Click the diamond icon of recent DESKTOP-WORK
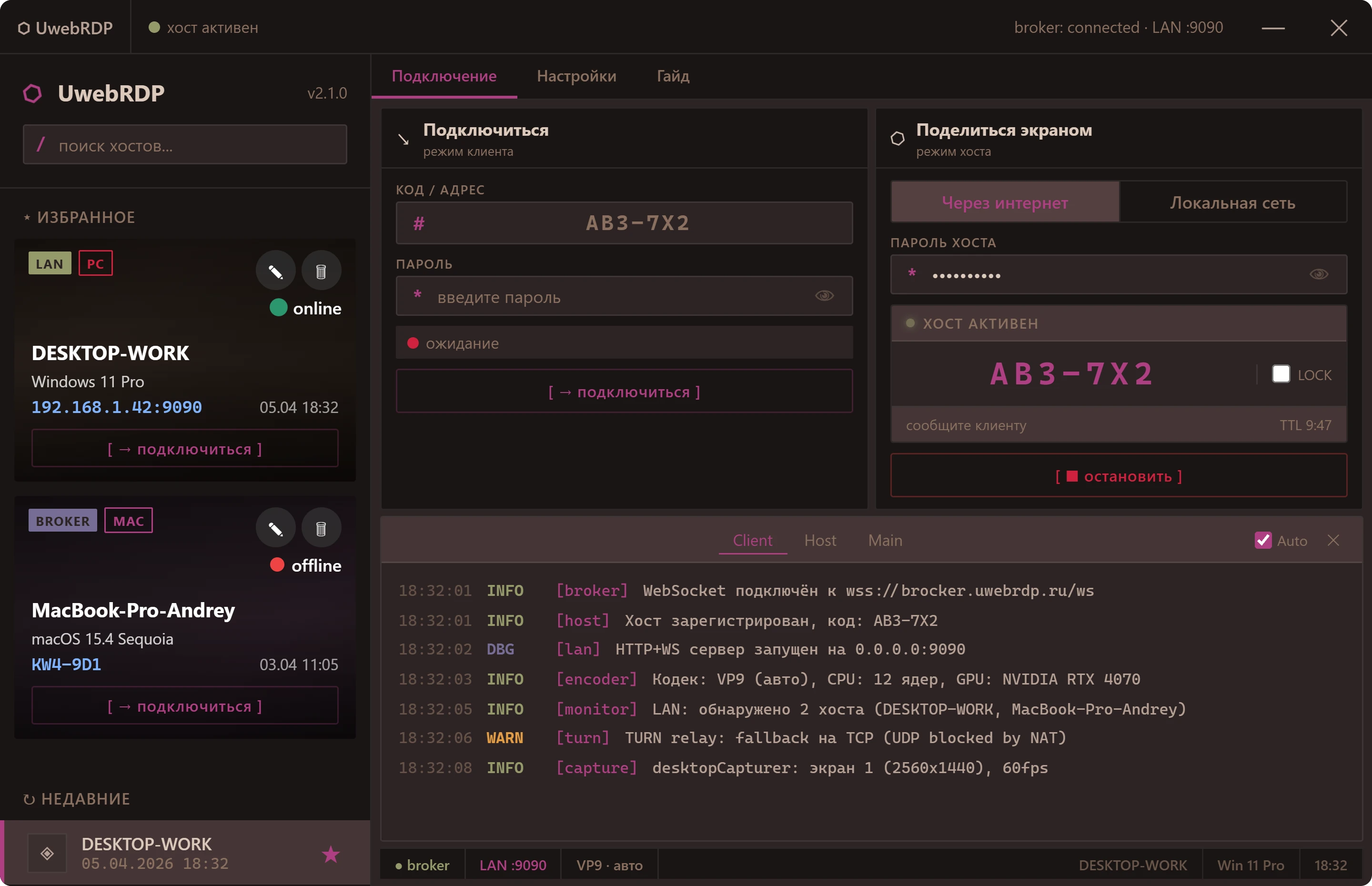This screenshot has width=1372, height=886. coord(47,853)
